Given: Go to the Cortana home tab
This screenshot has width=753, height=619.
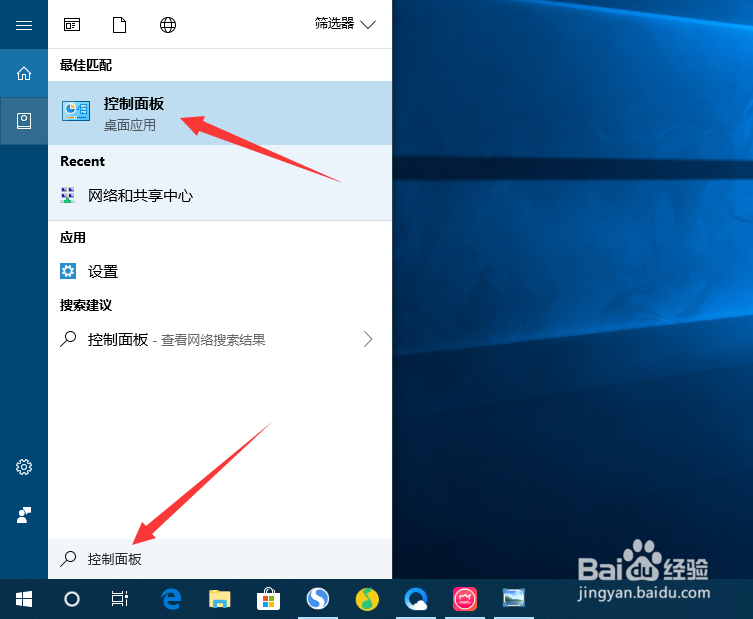Looking at the screenshot, I should point(24,73).
